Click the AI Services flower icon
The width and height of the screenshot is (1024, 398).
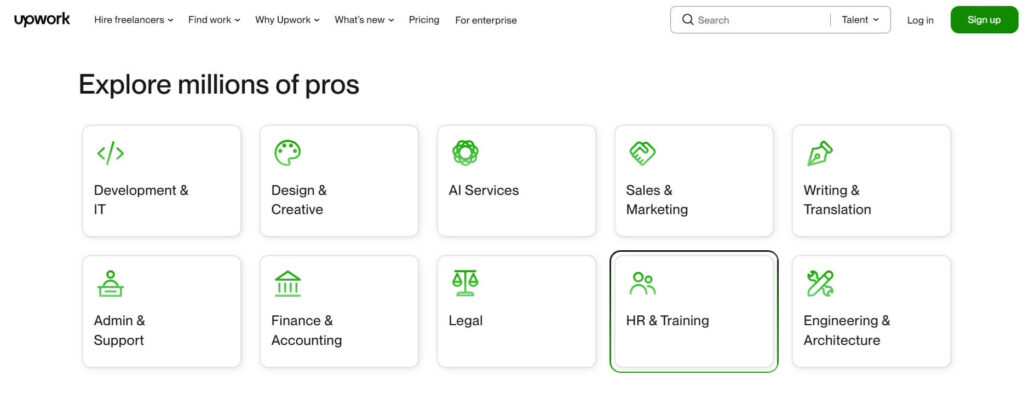(465, 153)
